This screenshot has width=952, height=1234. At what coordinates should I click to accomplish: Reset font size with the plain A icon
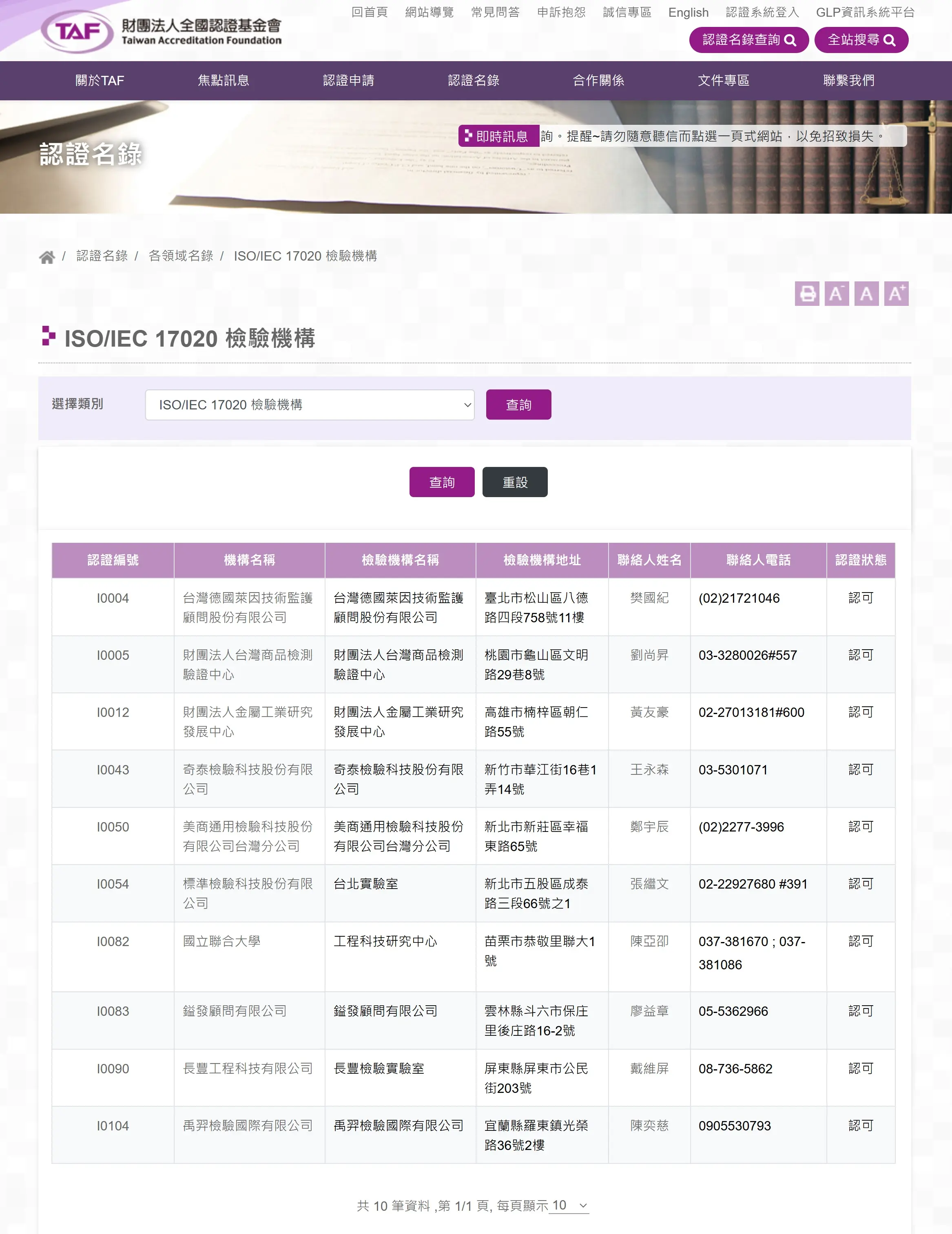click(x=866, y=294)
